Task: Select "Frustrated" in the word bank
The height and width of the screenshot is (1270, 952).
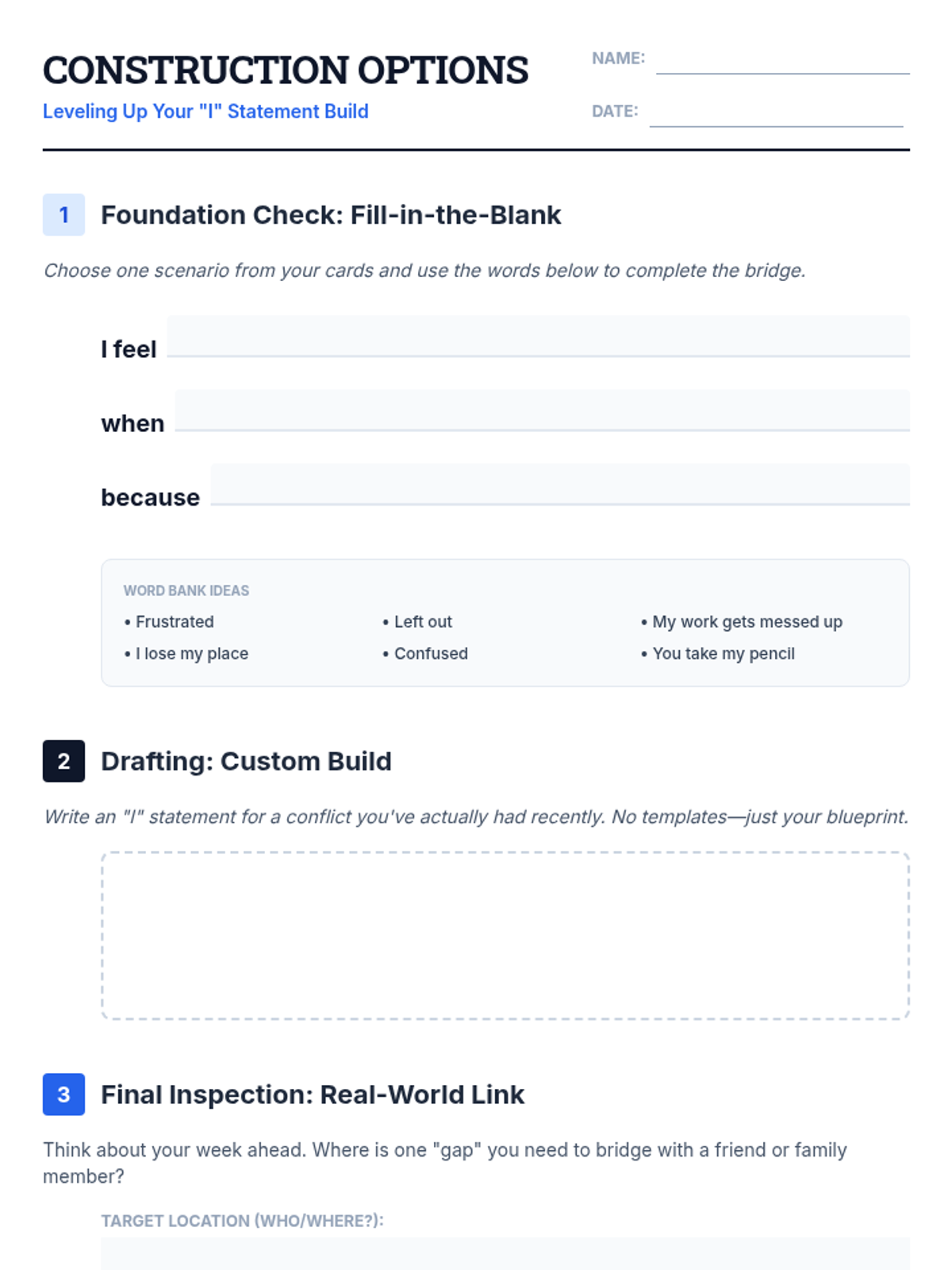Action: click(175, 622)
